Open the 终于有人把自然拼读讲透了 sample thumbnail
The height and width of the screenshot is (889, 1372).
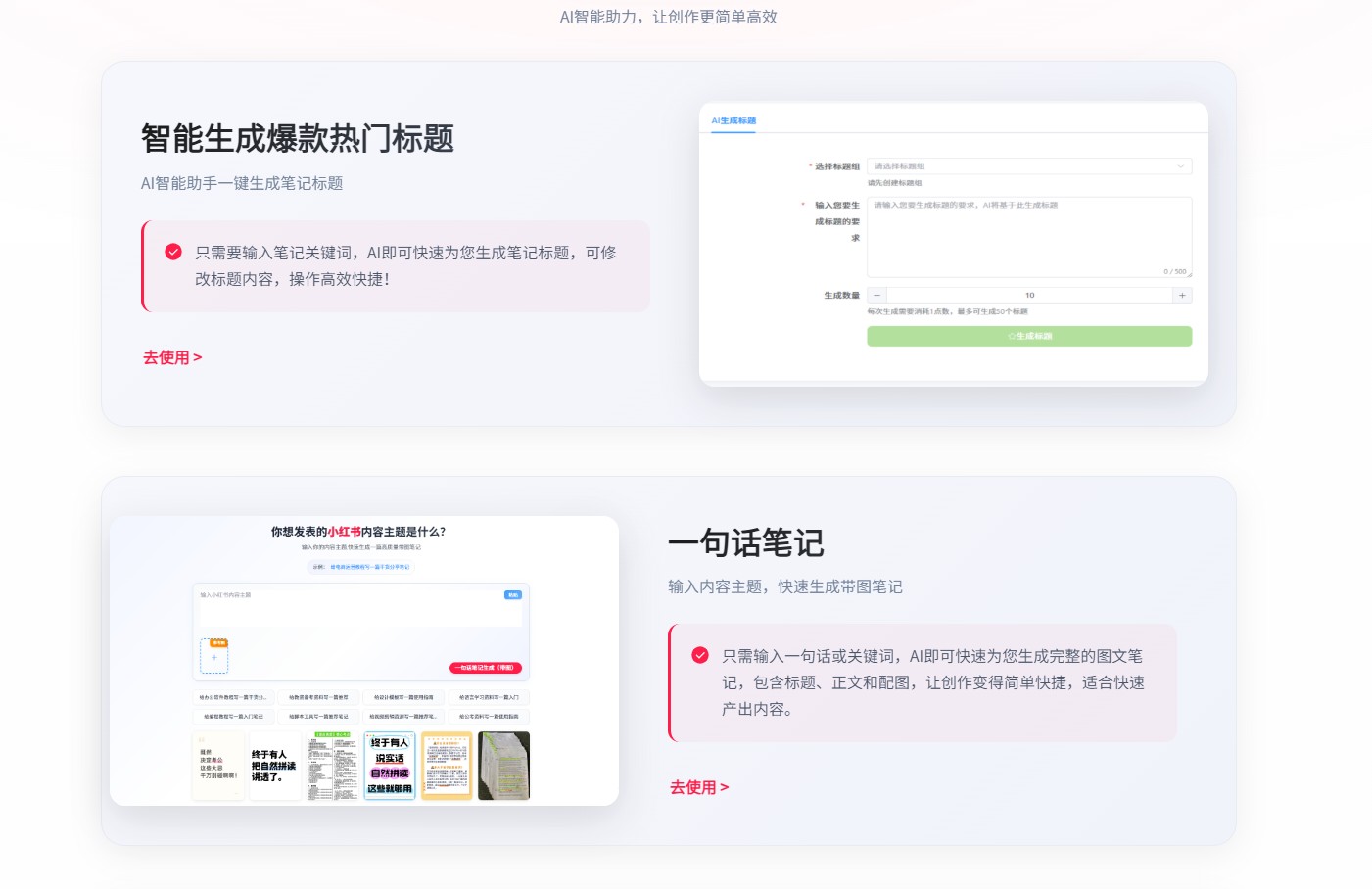click(x=274, y=766)
